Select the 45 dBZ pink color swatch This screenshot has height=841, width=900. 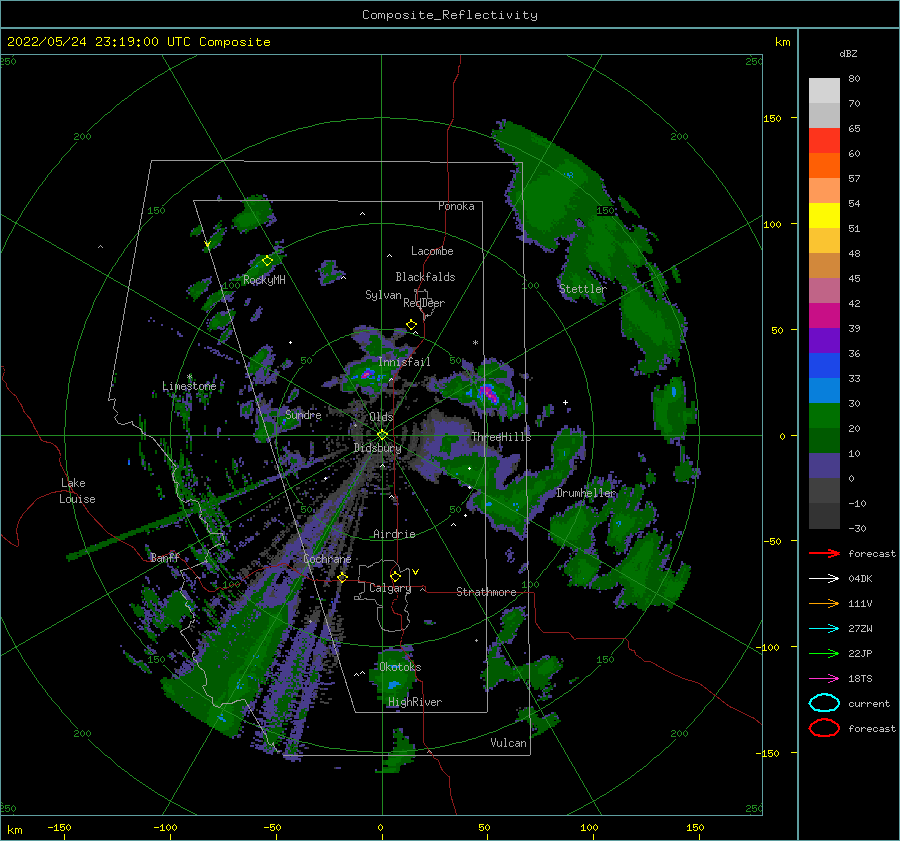tap(824, 290)
